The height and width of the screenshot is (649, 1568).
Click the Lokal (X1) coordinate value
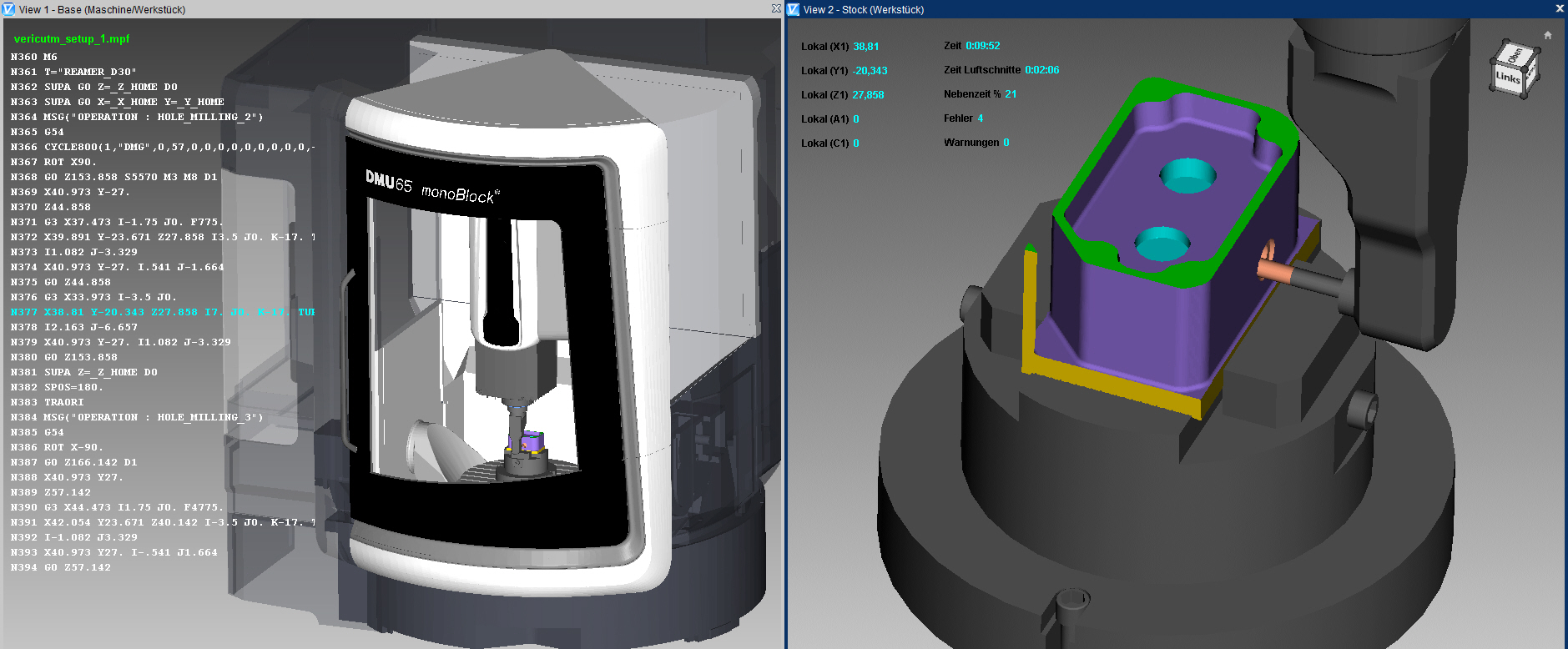click(x=865, y=47)
